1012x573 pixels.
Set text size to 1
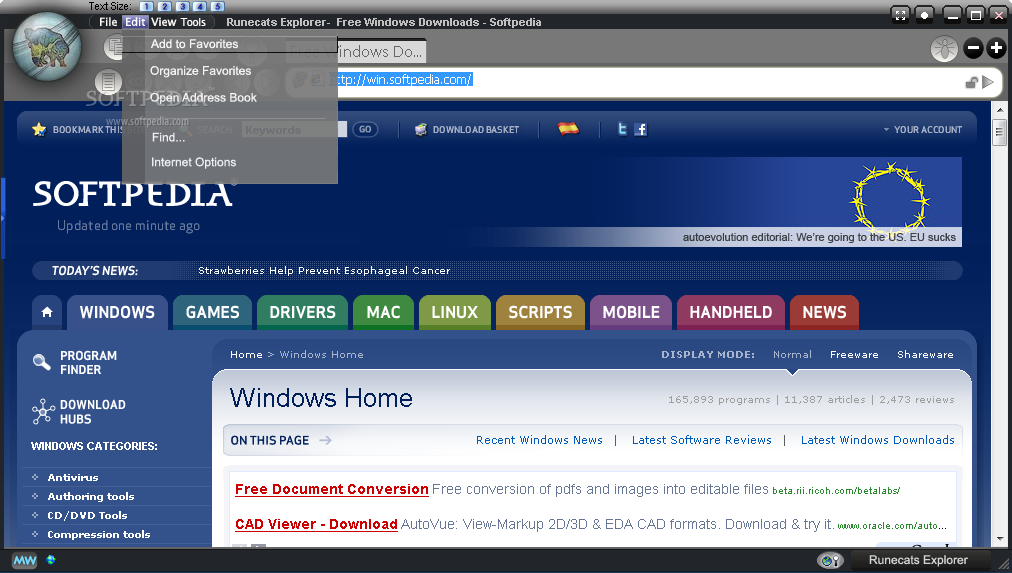coord(147,6)
